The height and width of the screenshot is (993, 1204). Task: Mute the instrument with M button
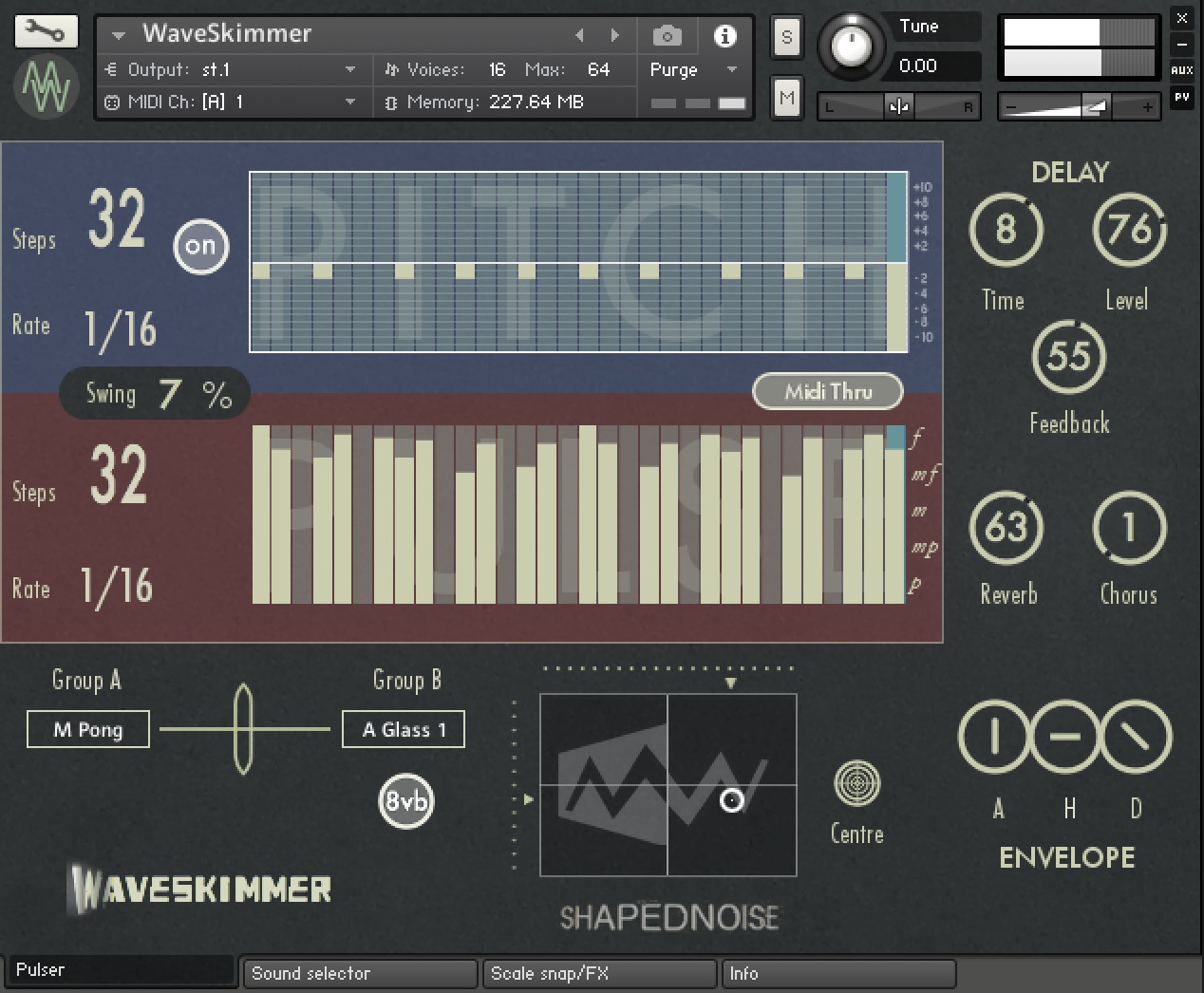pyautogui.click(x=786, y=98)
